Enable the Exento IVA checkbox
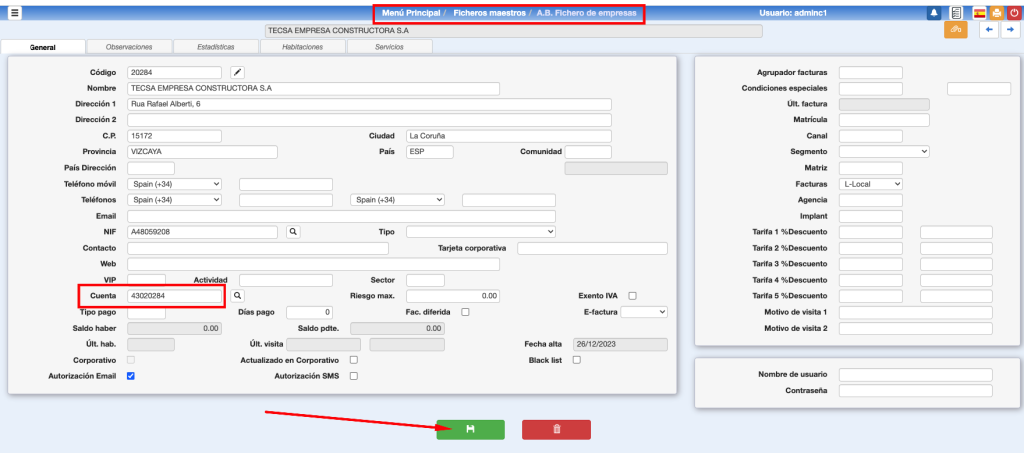Image resolution: width=1024 pixels, height=453 pixels. click(632, 296)
